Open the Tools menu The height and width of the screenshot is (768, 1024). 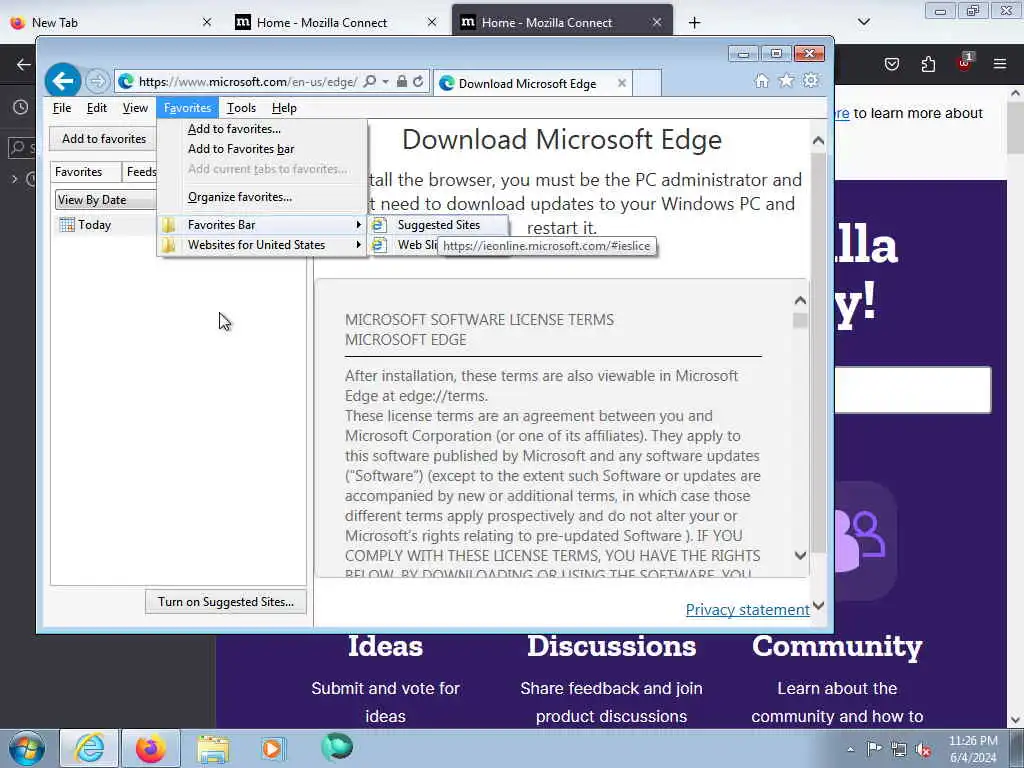241,108
